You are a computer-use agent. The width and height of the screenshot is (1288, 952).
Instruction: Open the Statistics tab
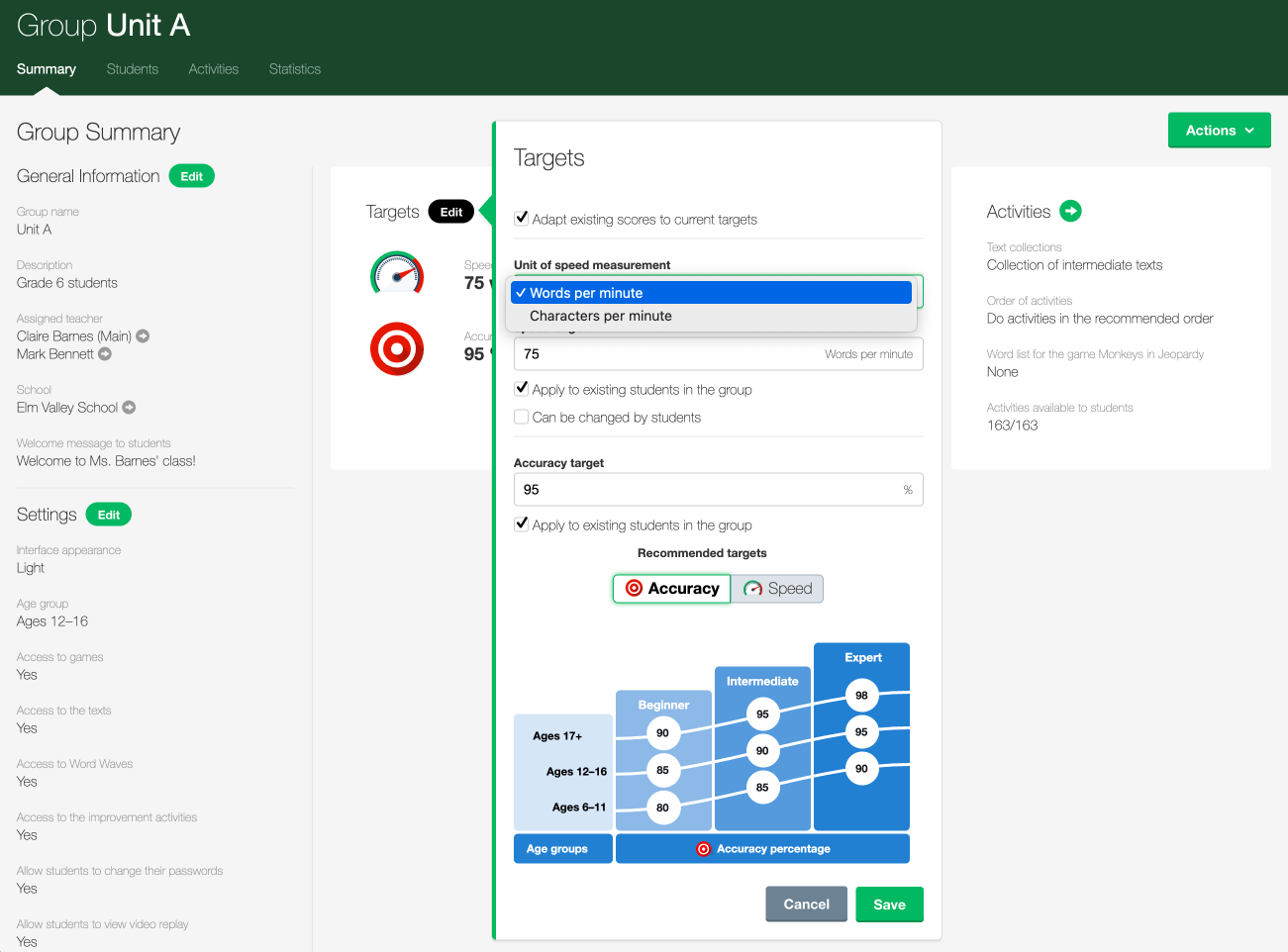pyautogui.click(x=295, y=69)
